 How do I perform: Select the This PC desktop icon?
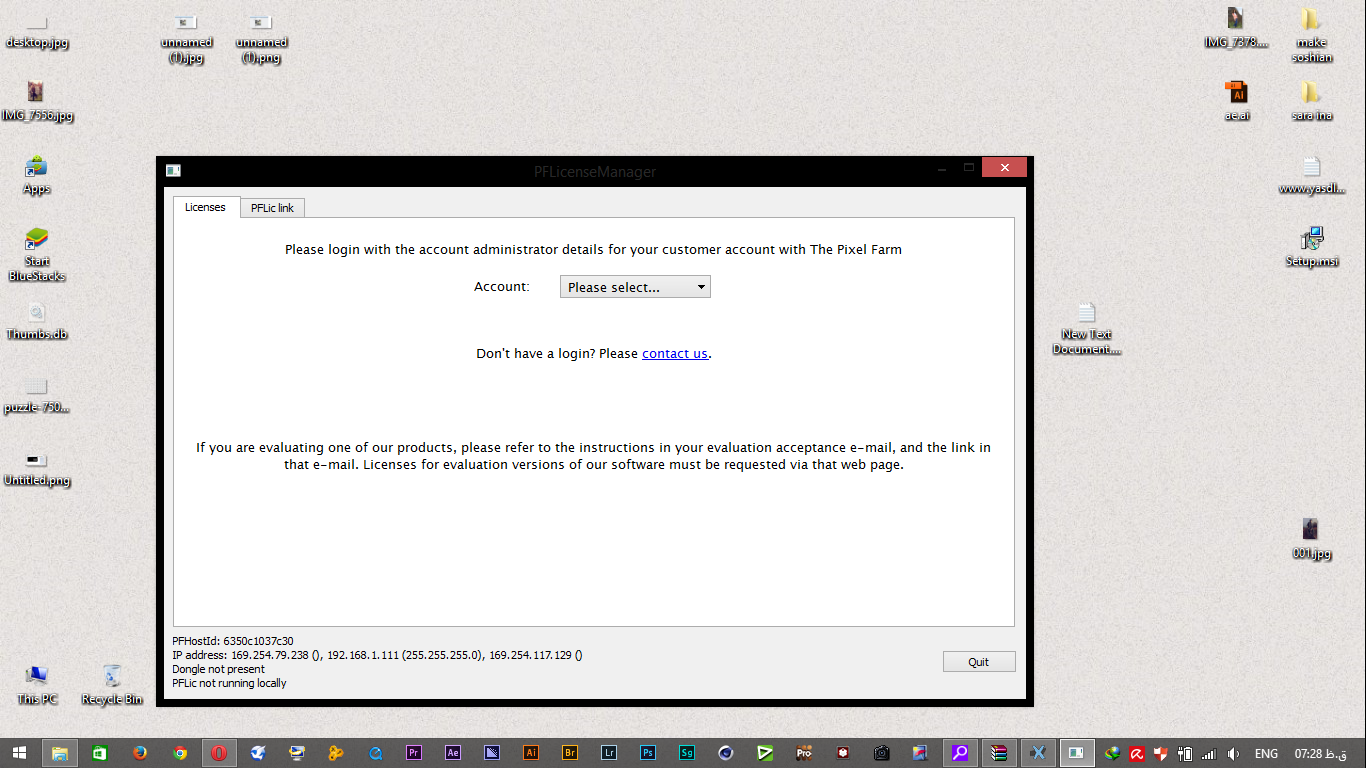tap(37, 685)
